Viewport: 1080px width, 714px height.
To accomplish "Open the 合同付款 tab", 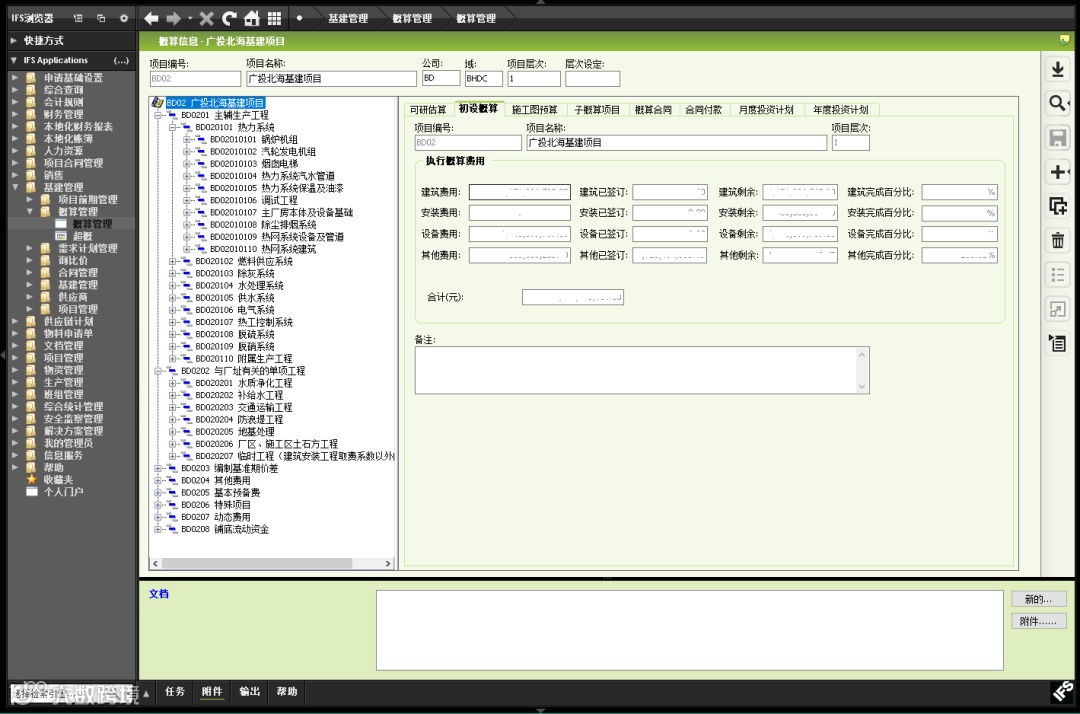I will click(703, 109).
